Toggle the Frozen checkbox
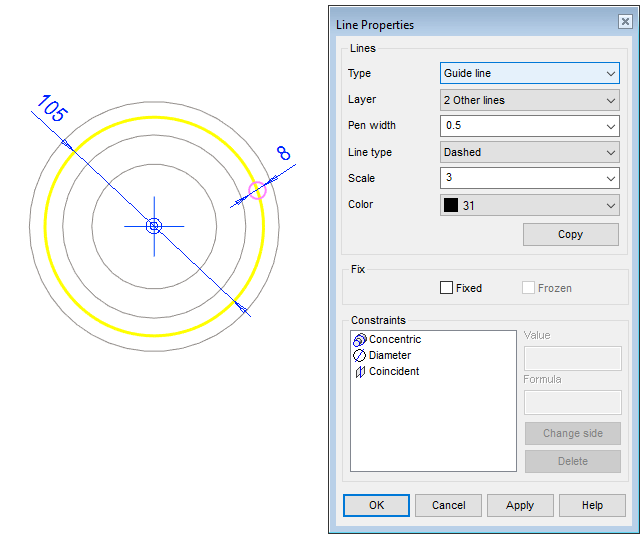 point(529,288)
